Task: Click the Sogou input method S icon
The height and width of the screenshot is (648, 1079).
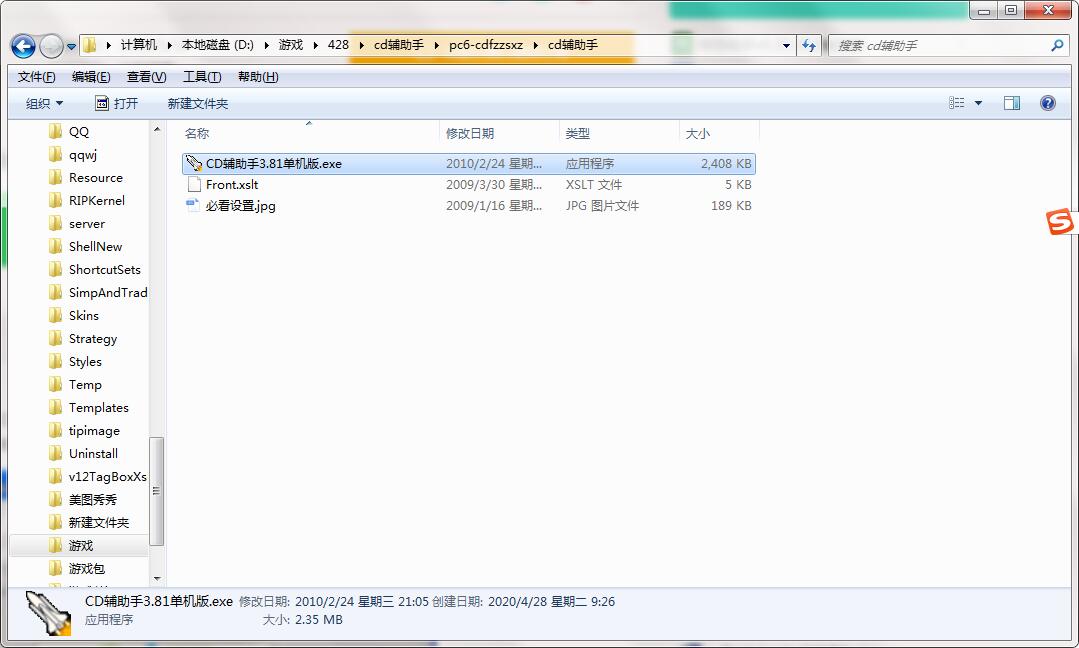Action: point(1060,222)
